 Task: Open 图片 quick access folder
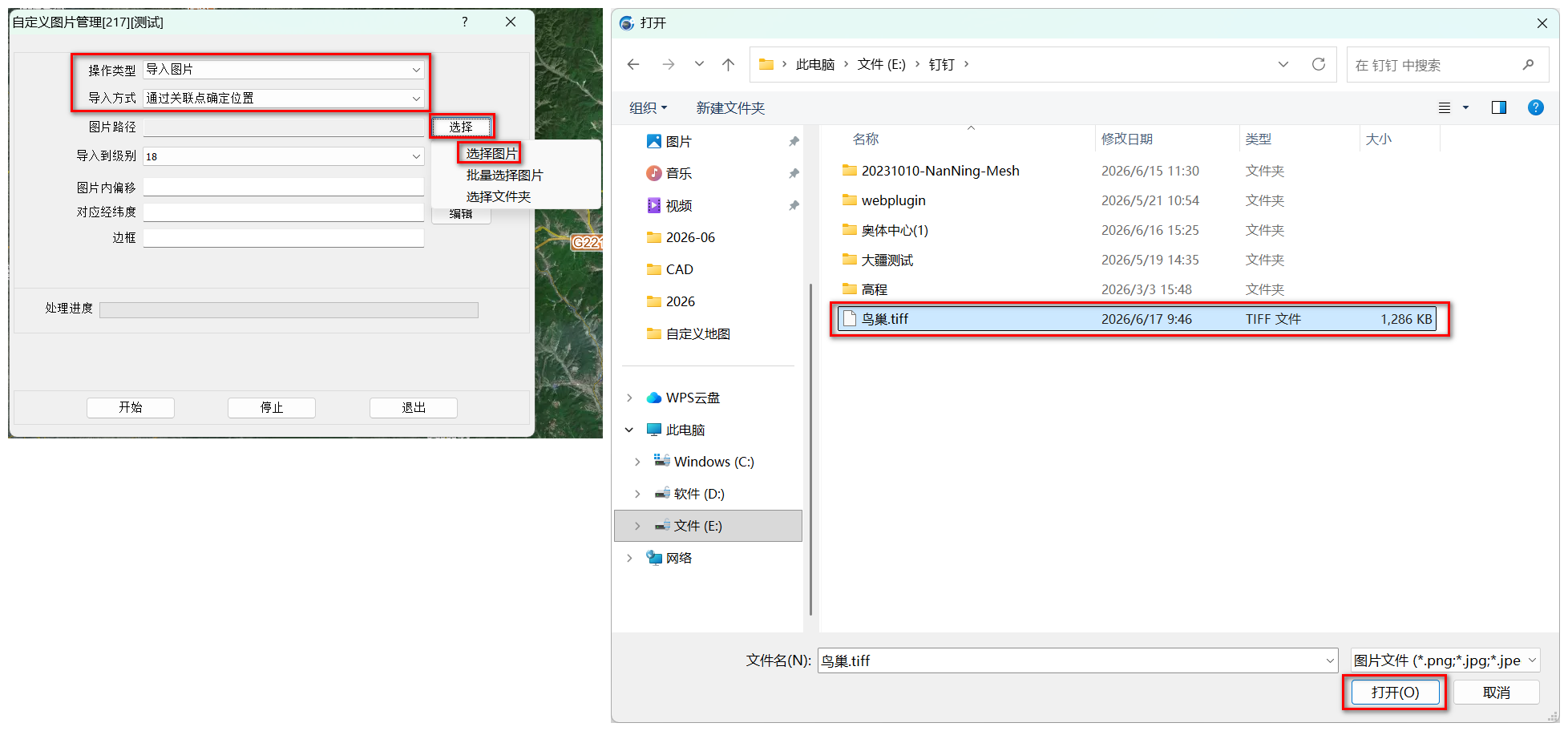tap(678, 141)
